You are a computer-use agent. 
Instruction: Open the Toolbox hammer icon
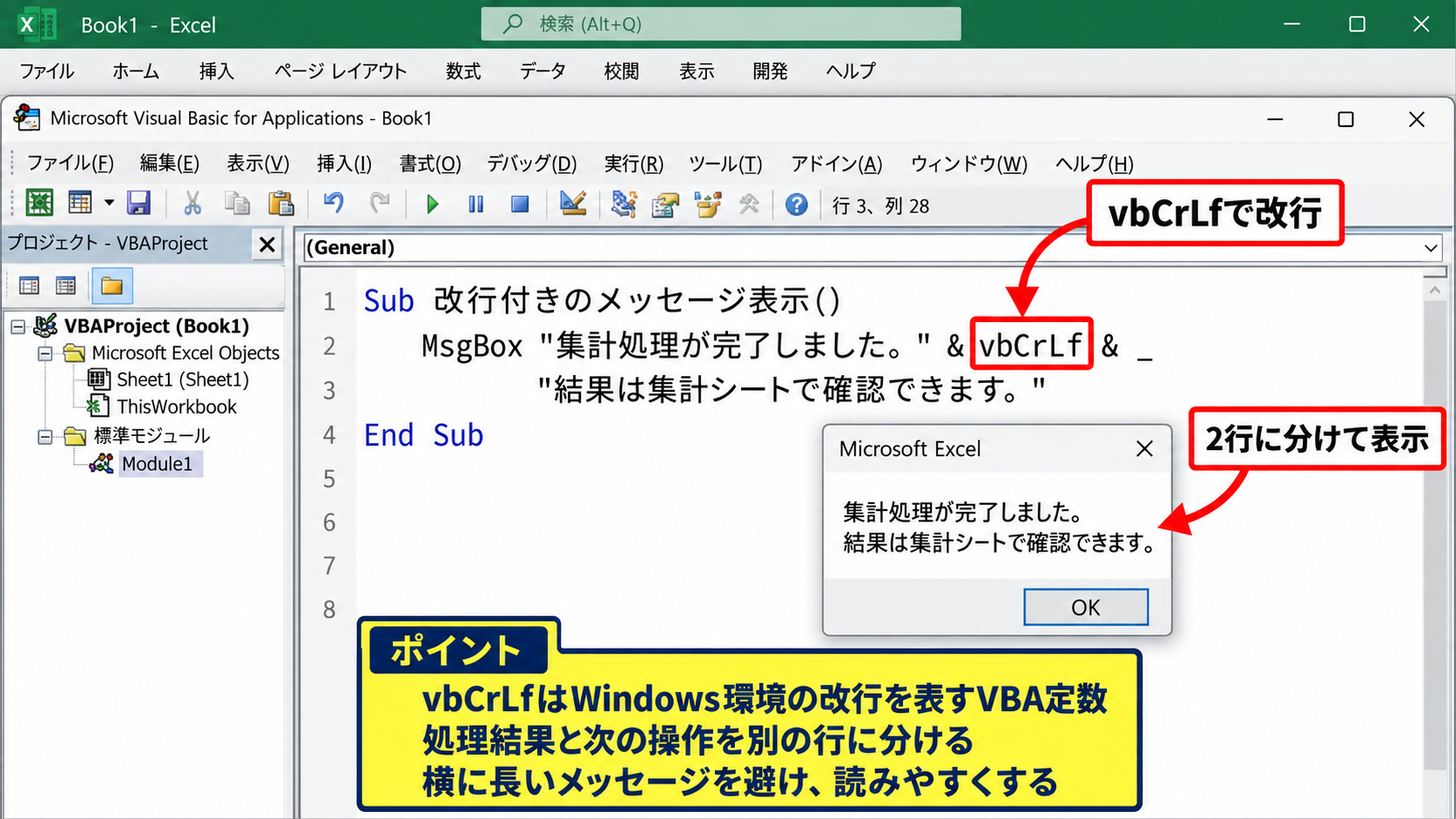(x=749, y=205)
